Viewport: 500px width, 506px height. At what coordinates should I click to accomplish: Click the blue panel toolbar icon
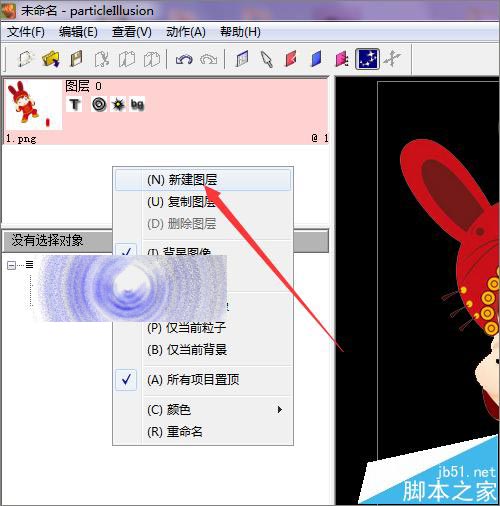pyautogui.click(x=316, y=59)
